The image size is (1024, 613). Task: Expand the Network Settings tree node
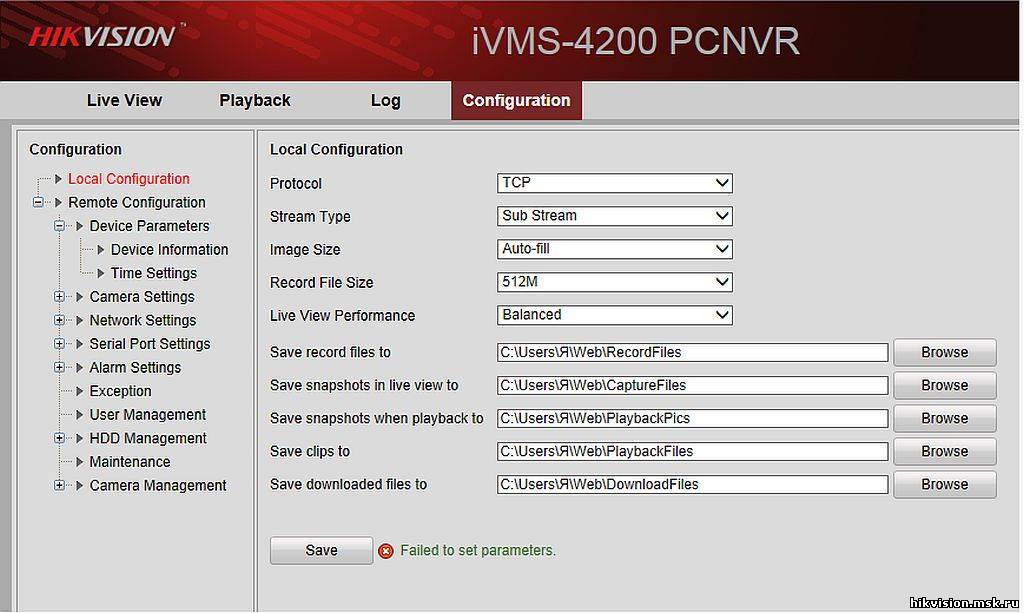coord(59,320)
